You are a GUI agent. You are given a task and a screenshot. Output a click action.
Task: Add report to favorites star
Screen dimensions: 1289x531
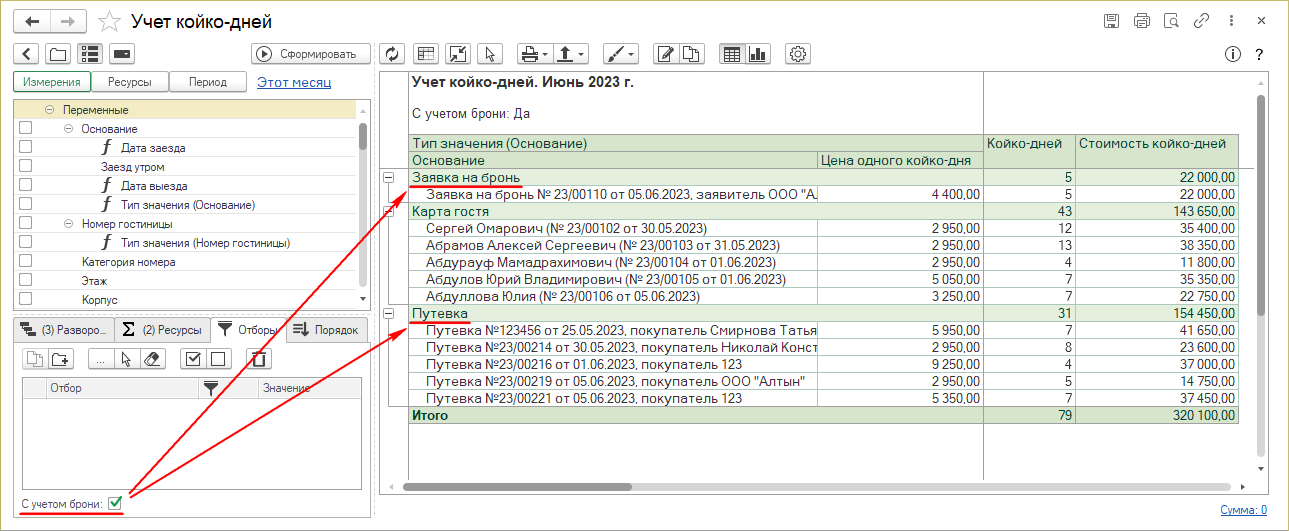(x=111, y=22)
